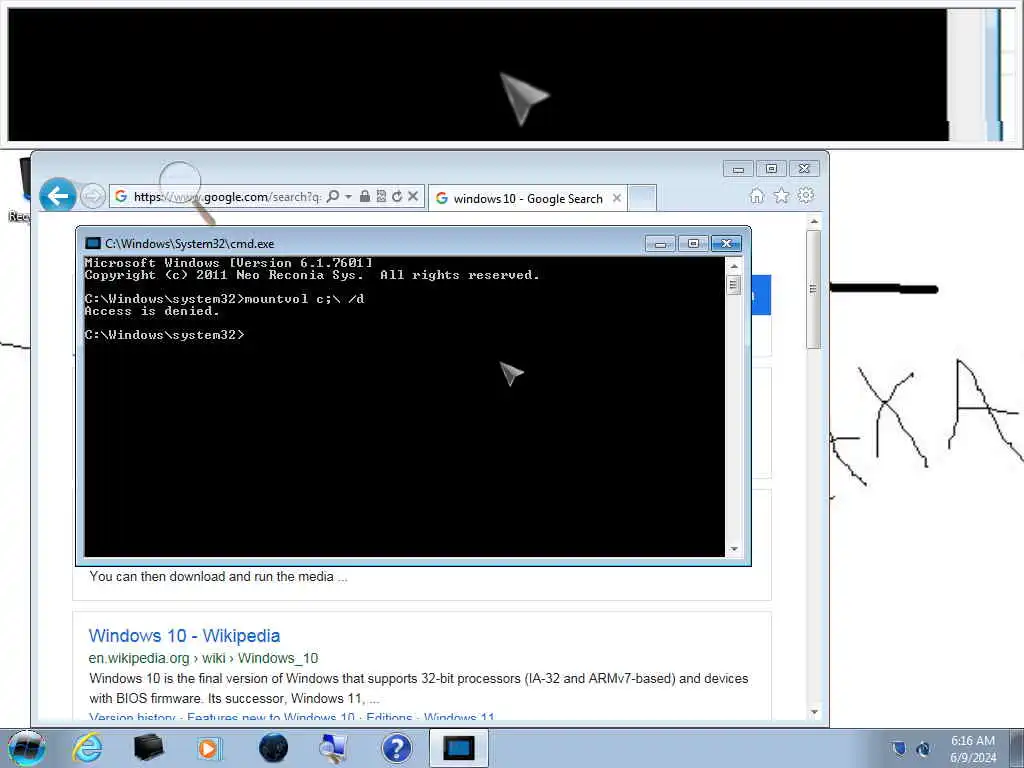Image resolution: width=1024 pixels, height=768 pixels.
Task: Open Windows Media Player from the taskbar
Action: tap(210, 748)
